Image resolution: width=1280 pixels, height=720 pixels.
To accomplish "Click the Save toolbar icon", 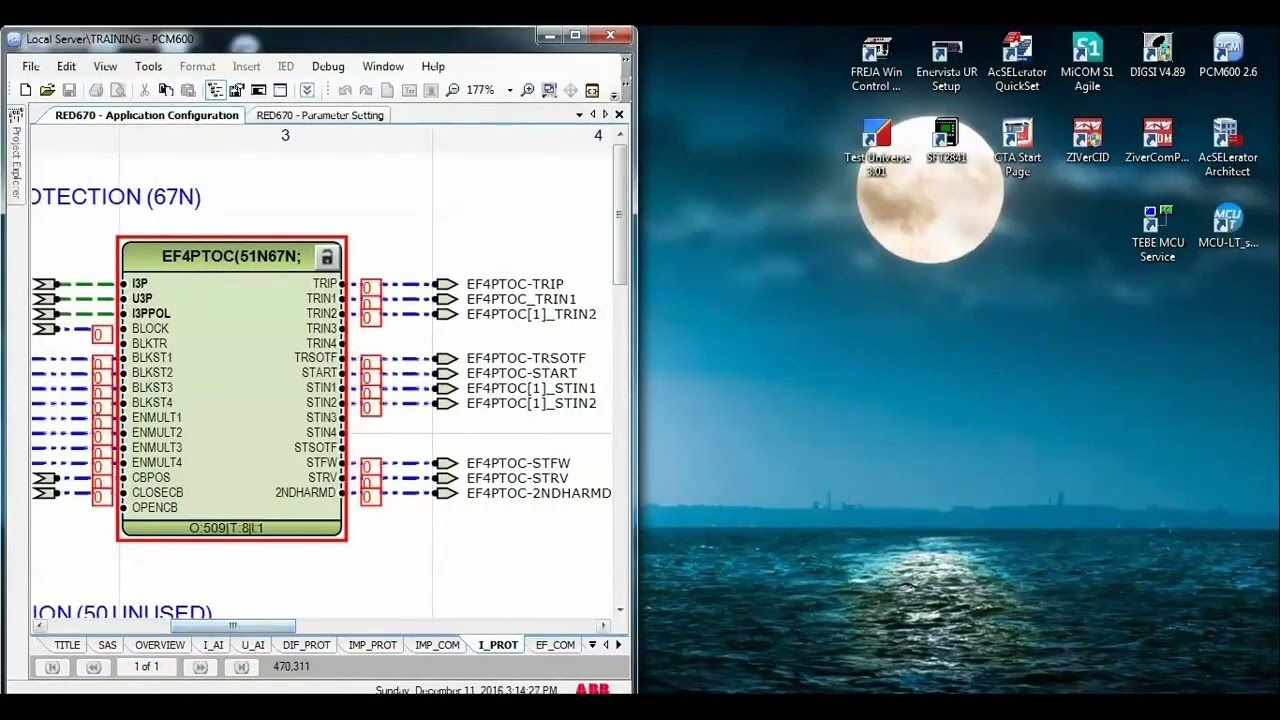I will pyautogui.click(x=68, y=90).
